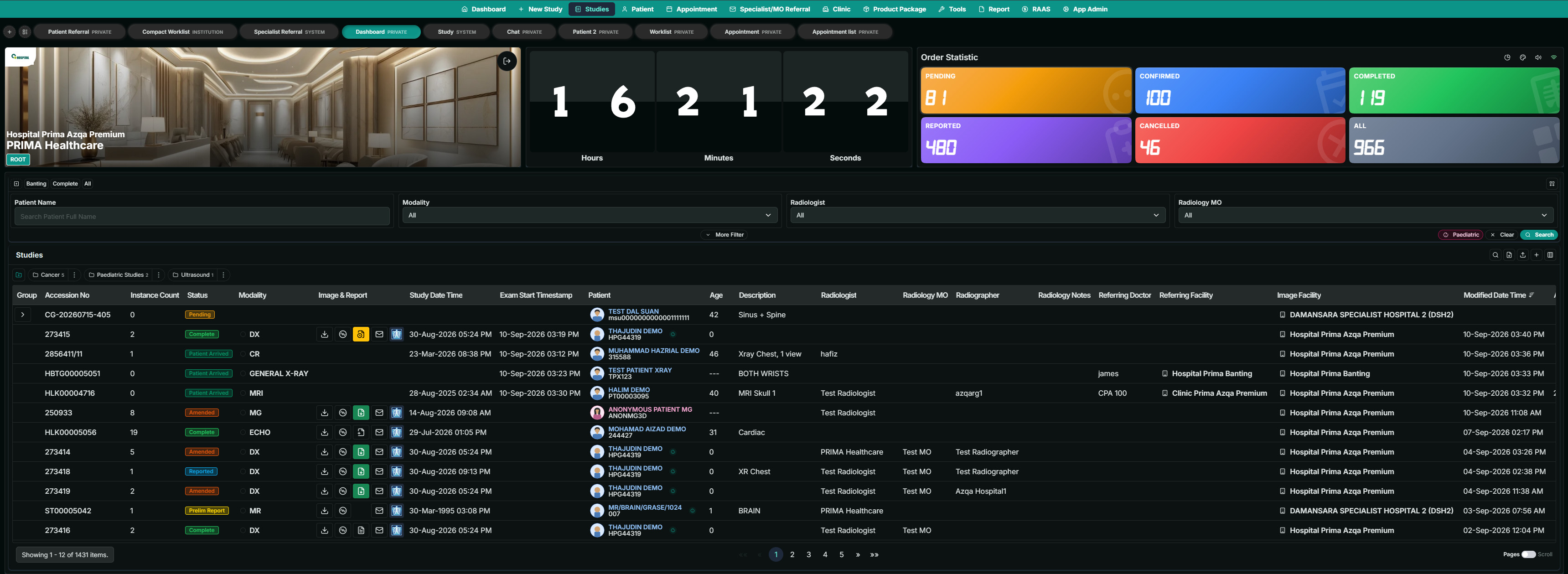Click the envelope icon for study HLK00005056

[379, 432]
